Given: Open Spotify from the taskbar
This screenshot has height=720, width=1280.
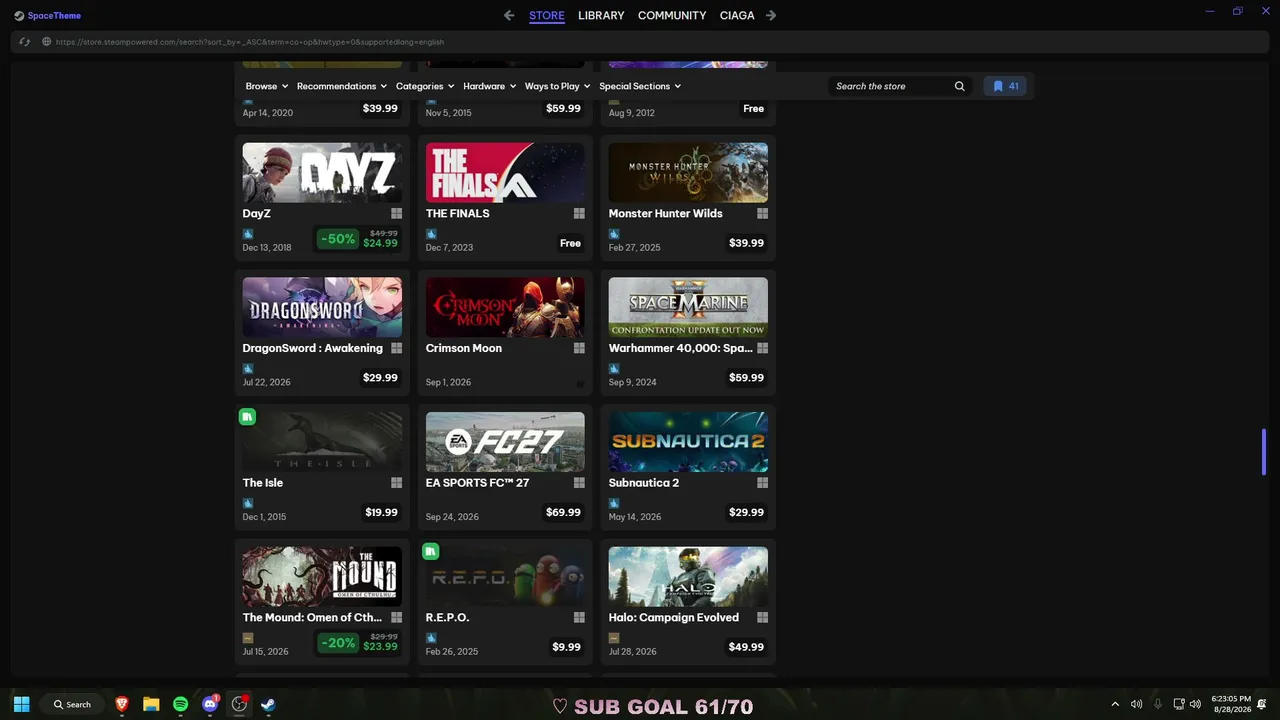Looking at the screenshot, I should [180, 704].
